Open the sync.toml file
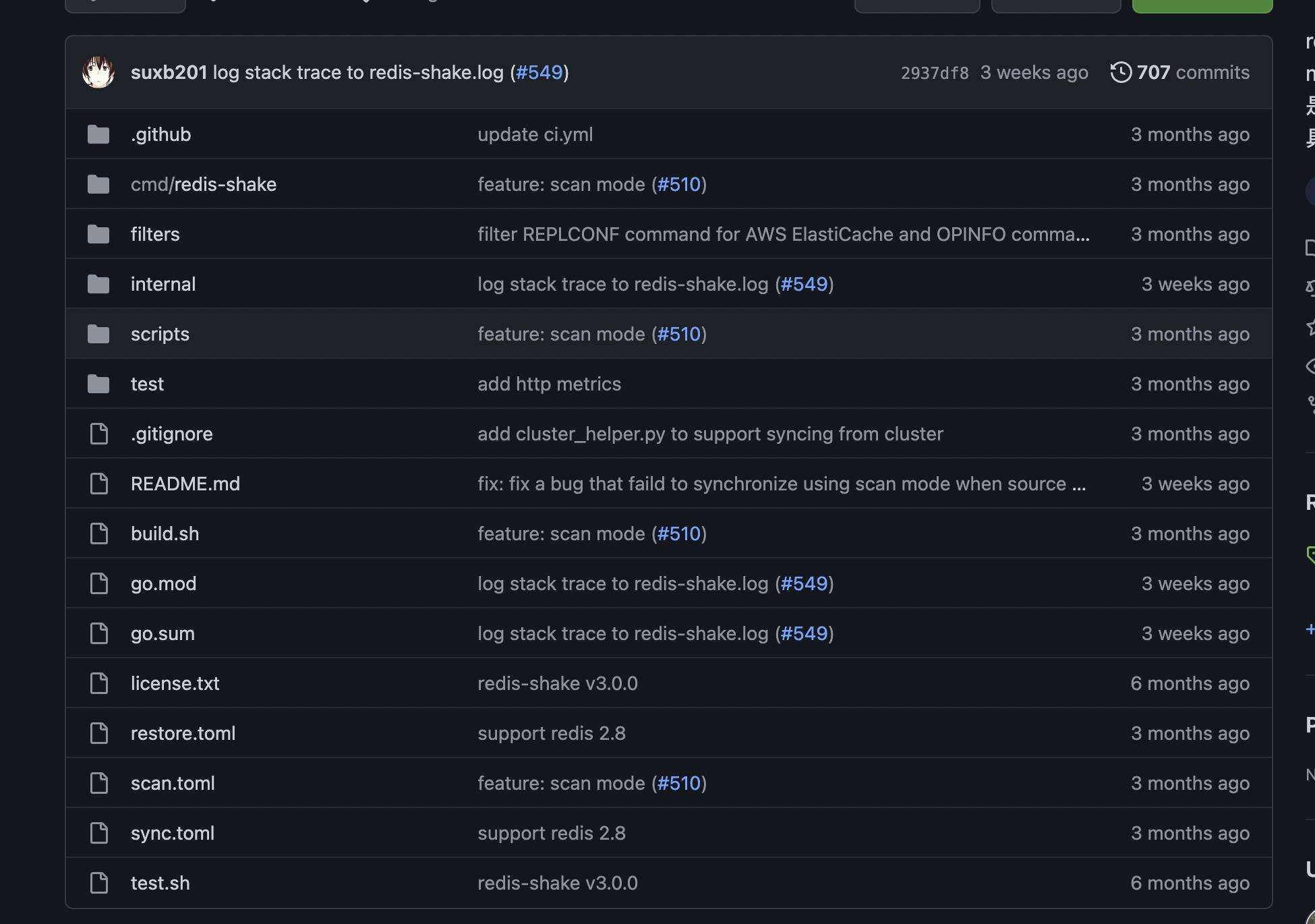Image resolution: width=1315 pixels, height=924 pixels. click(172, 832)
